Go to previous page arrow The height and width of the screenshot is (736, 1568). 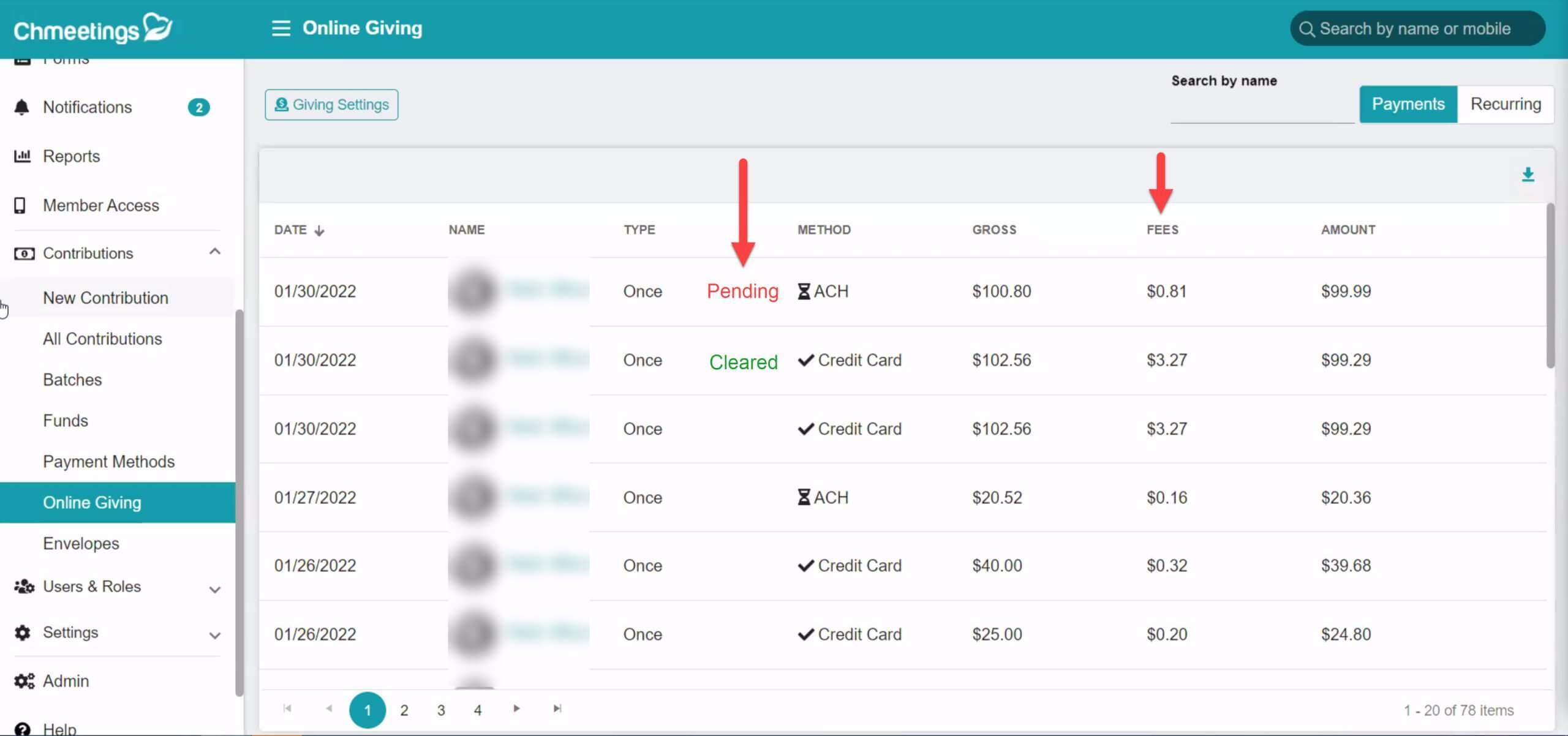point(329,708)
